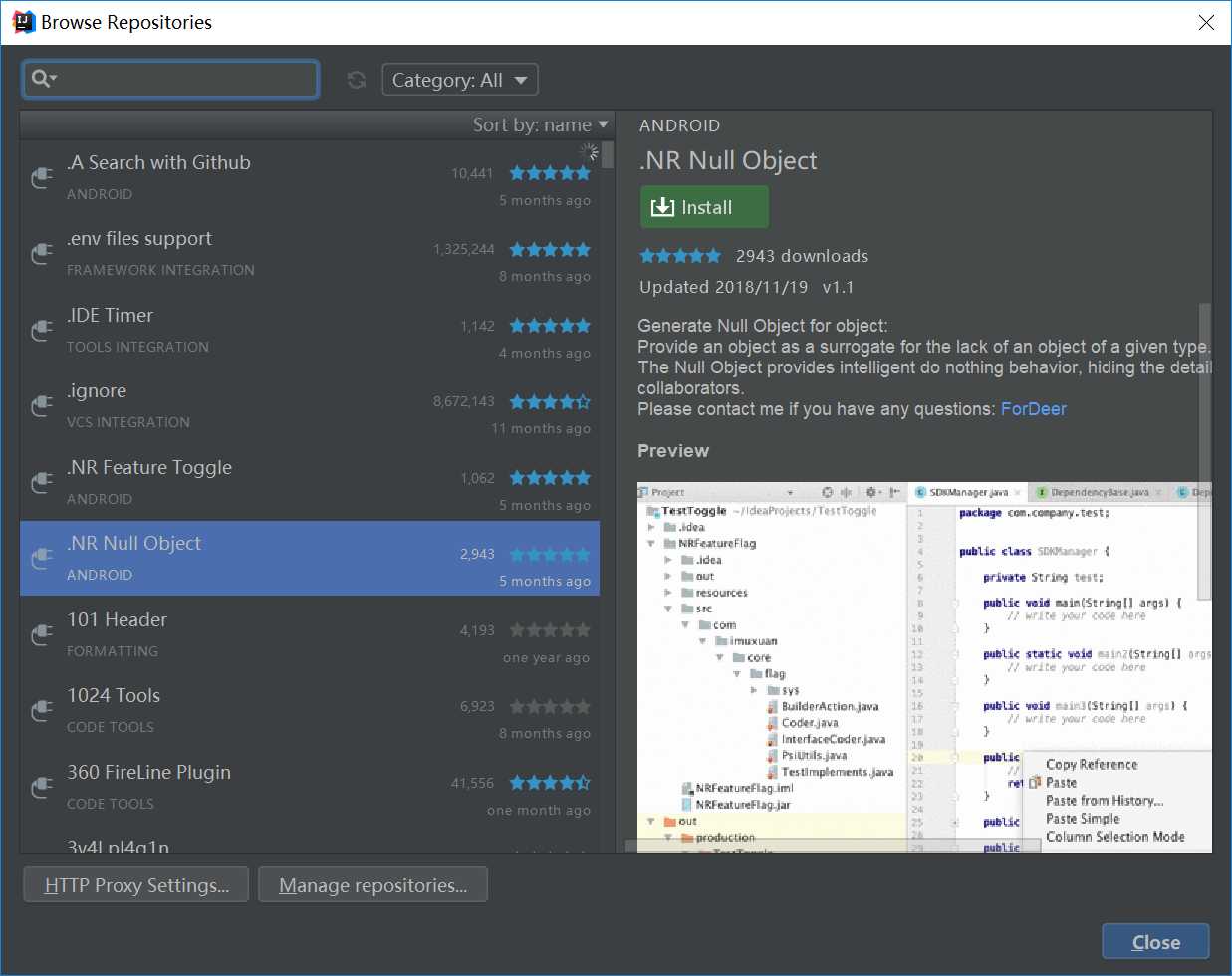Click star rating of 1024 Tools

(550, 706)
